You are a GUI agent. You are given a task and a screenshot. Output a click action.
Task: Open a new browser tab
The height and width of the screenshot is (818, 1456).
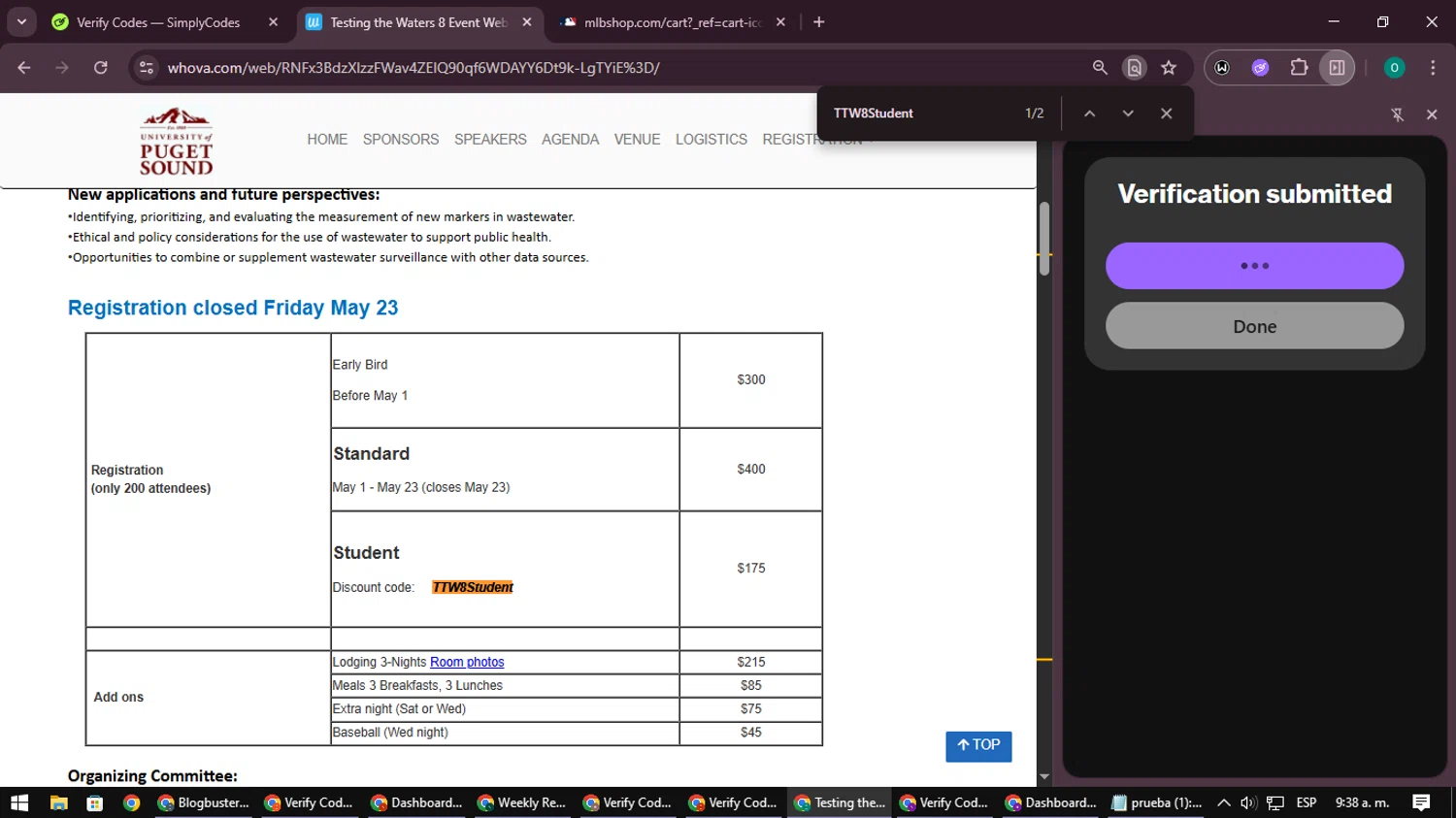tap(819, 22)
